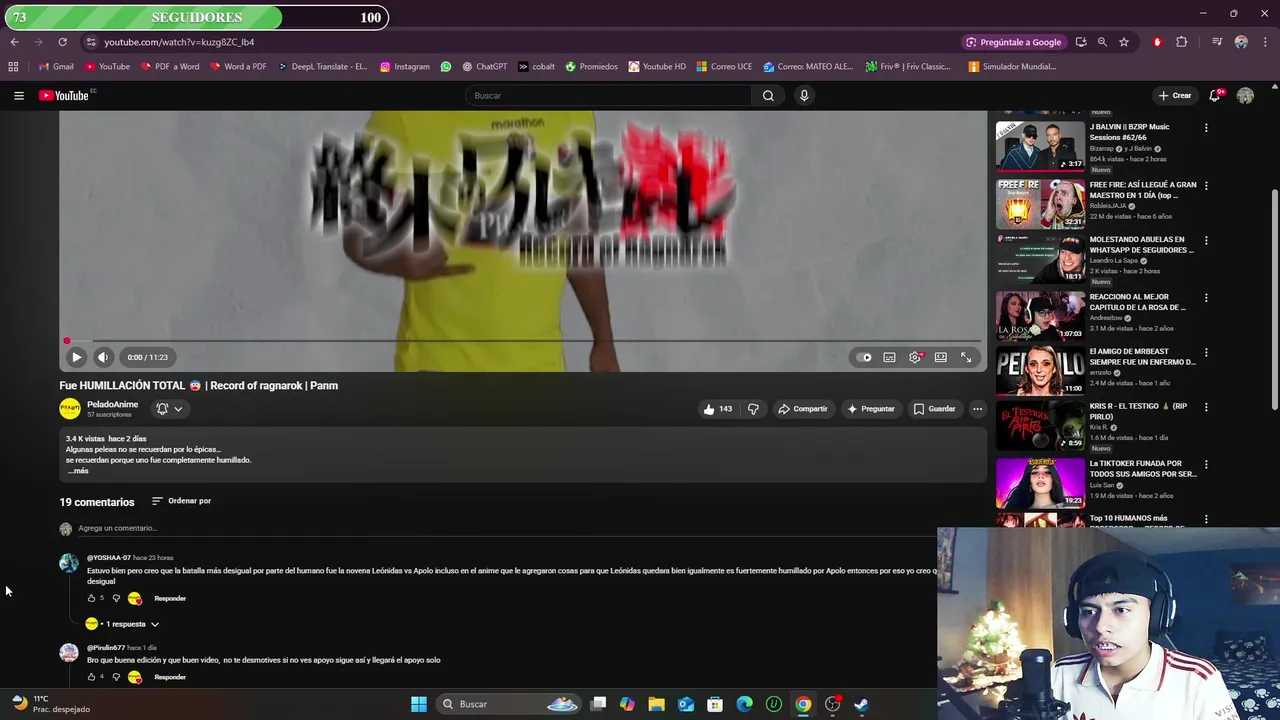Open the Ordenar por sort dropdown

click(x=181, y=501)
